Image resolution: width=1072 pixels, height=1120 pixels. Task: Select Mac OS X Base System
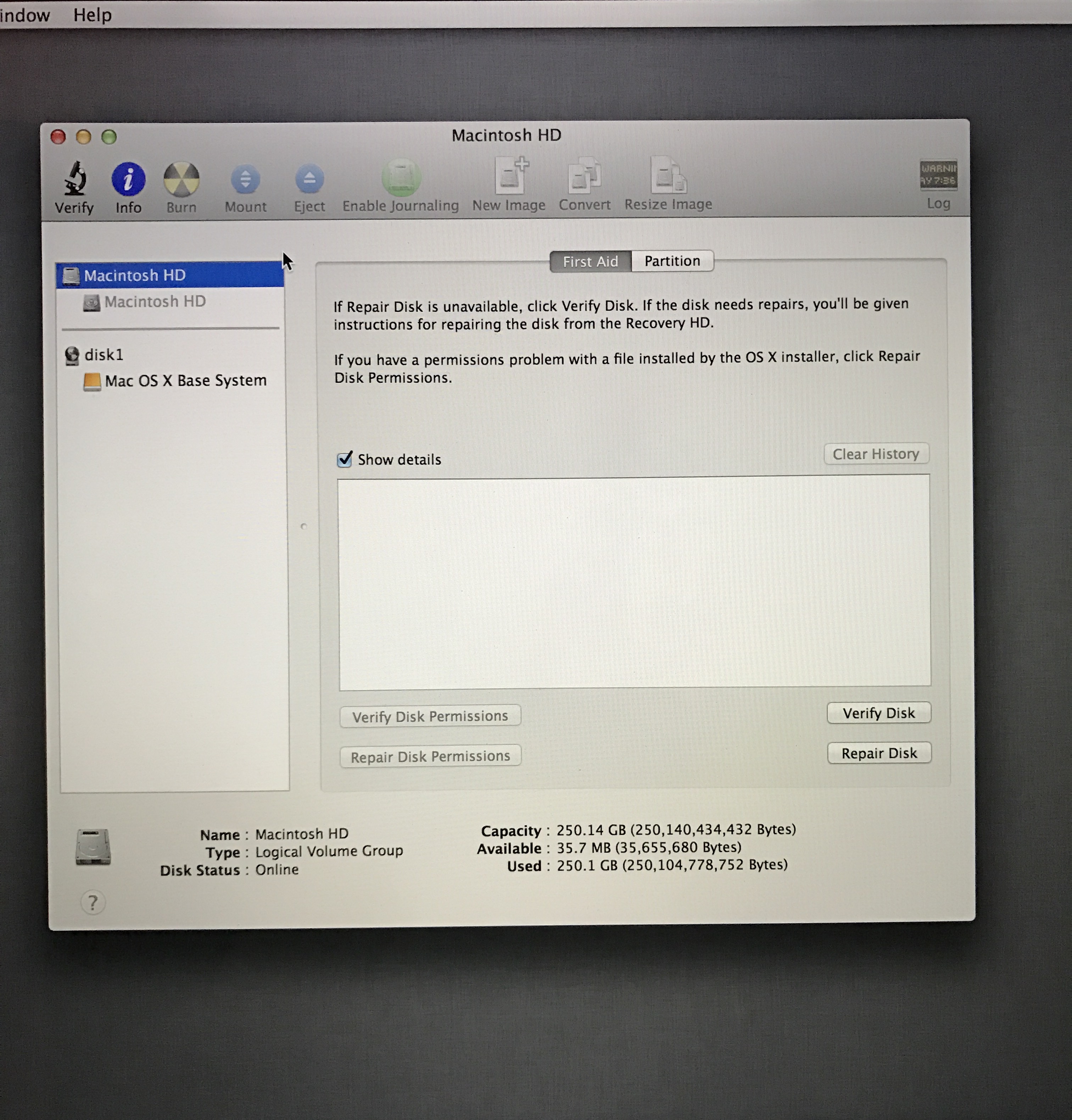click(x=185, y=381)
